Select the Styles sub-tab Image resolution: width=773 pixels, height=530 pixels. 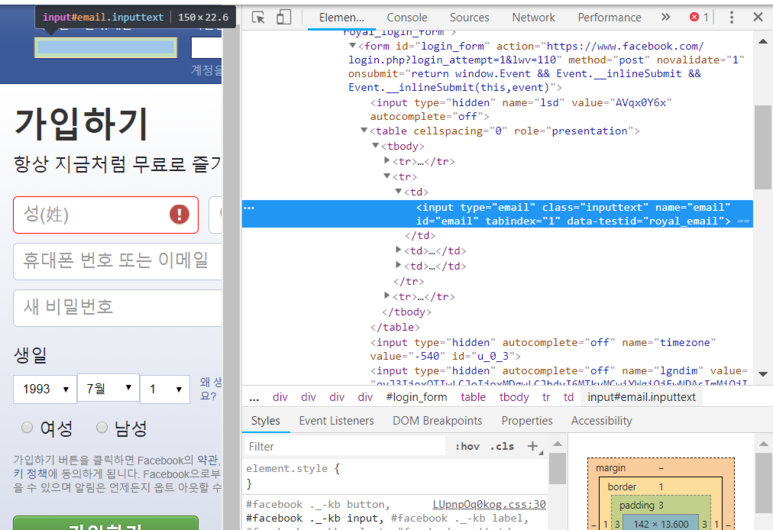pos(265,421)
